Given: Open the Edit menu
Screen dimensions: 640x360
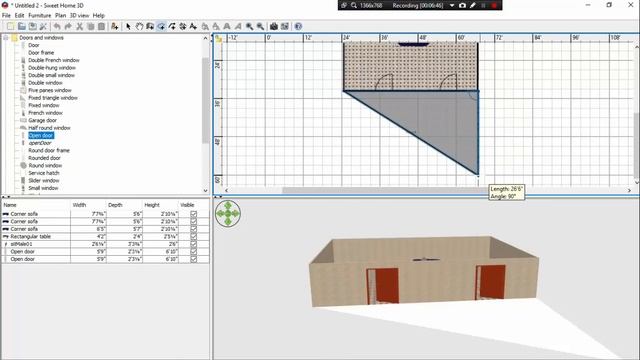Looking at the screenshot, I should [x=19, y=16].
